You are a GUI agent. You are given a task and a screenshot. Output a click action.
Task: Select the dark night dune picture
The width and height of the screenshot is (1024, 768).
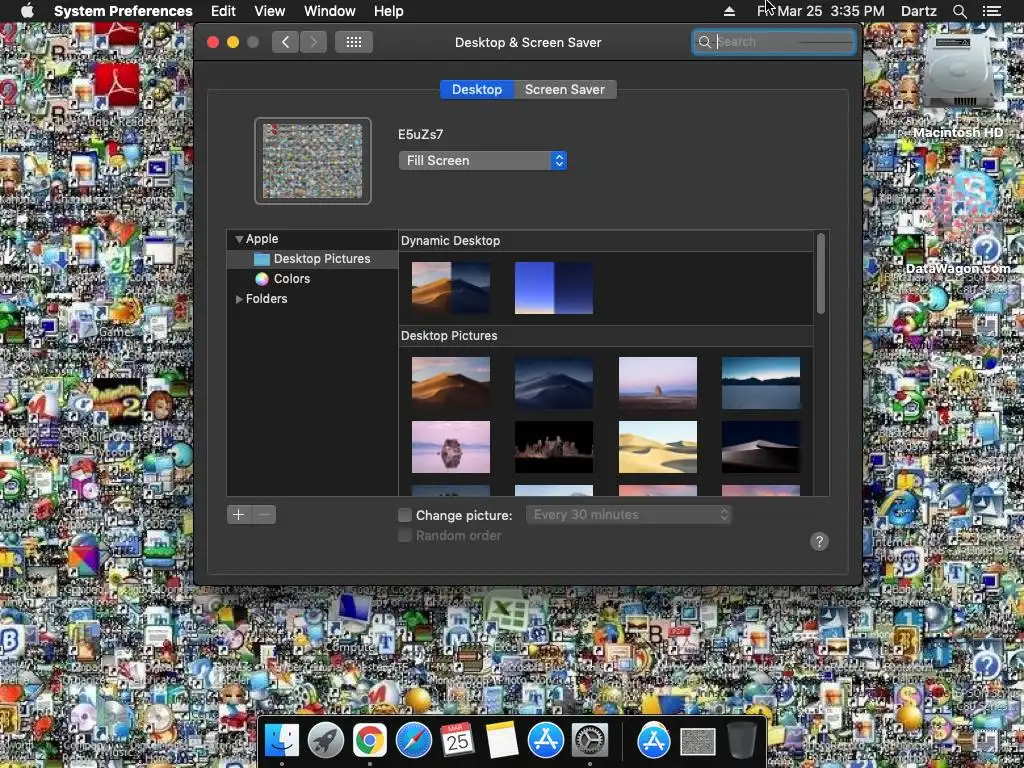pyautogui.click(x=761, y=447)
